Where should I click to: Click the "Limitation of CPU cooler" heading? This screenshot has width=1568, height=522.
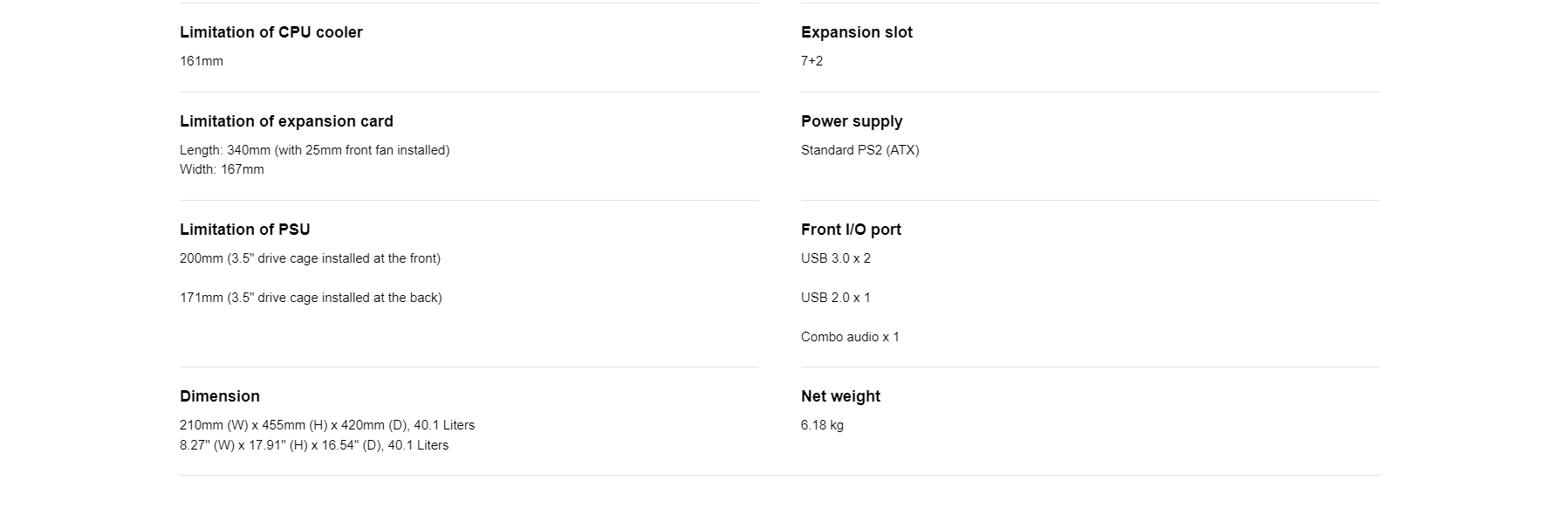(270, 32)
